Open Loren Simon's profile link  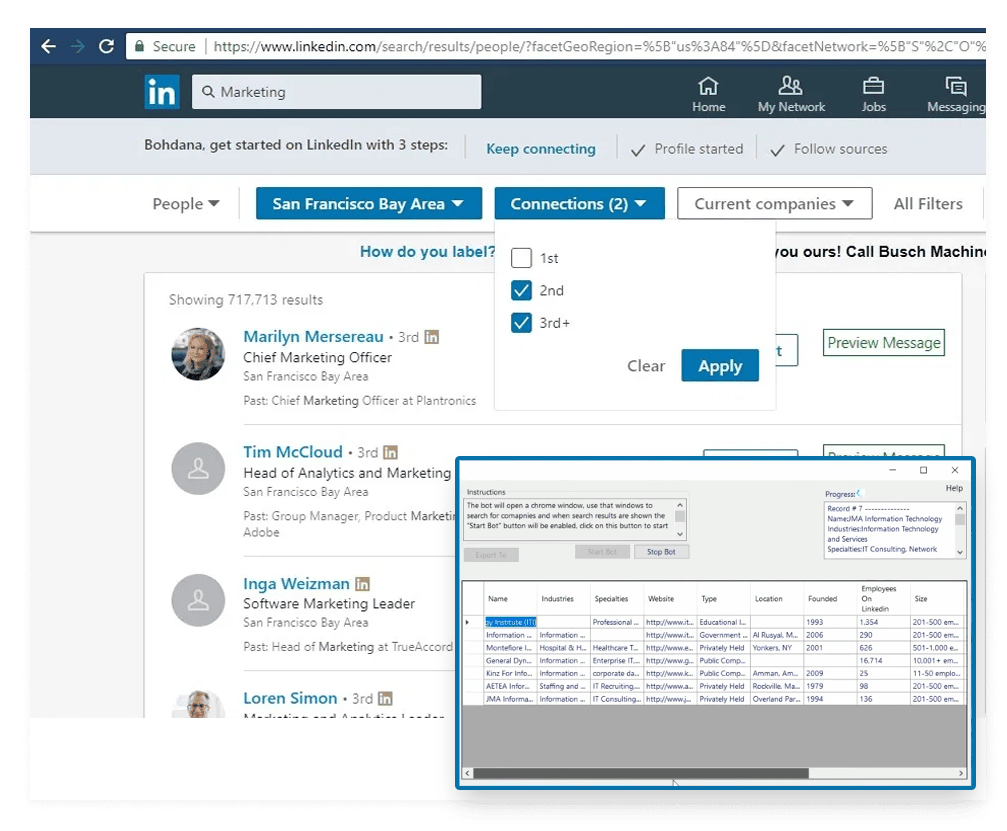point(290,698)
